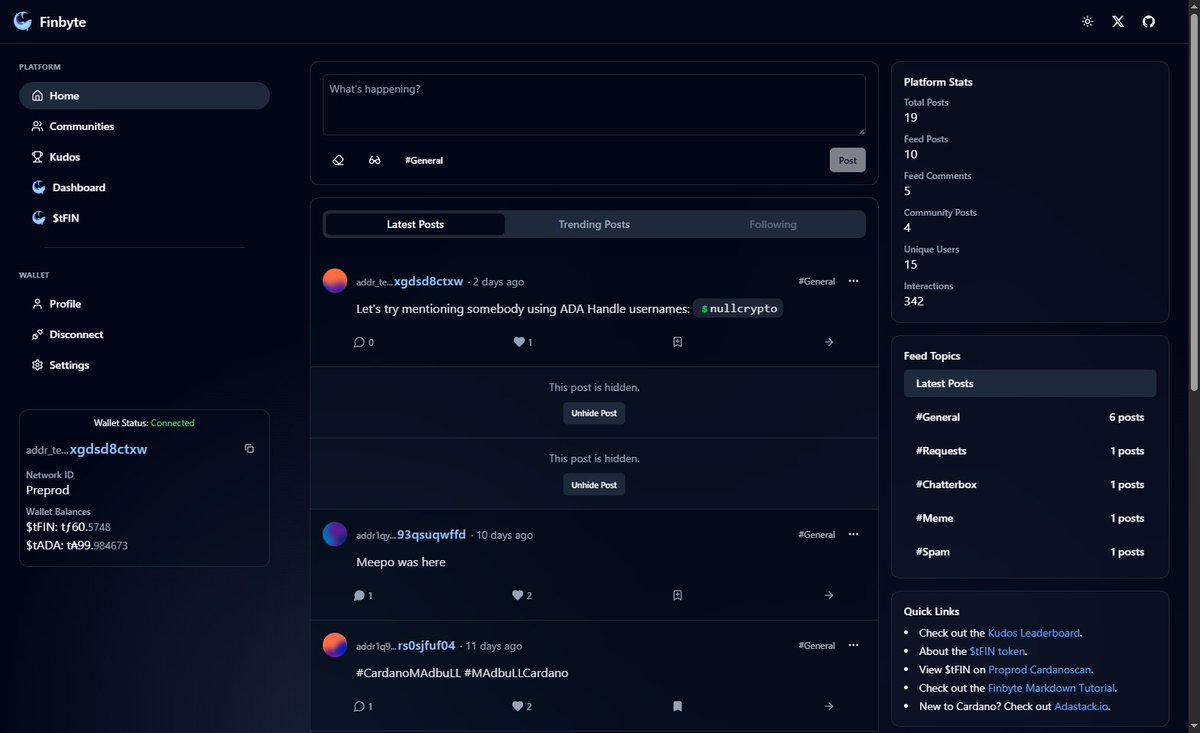Screen dimensions: 1200x733
Task: Open the Kudos Leaderboard quick link
Action: click(1034, 633)
